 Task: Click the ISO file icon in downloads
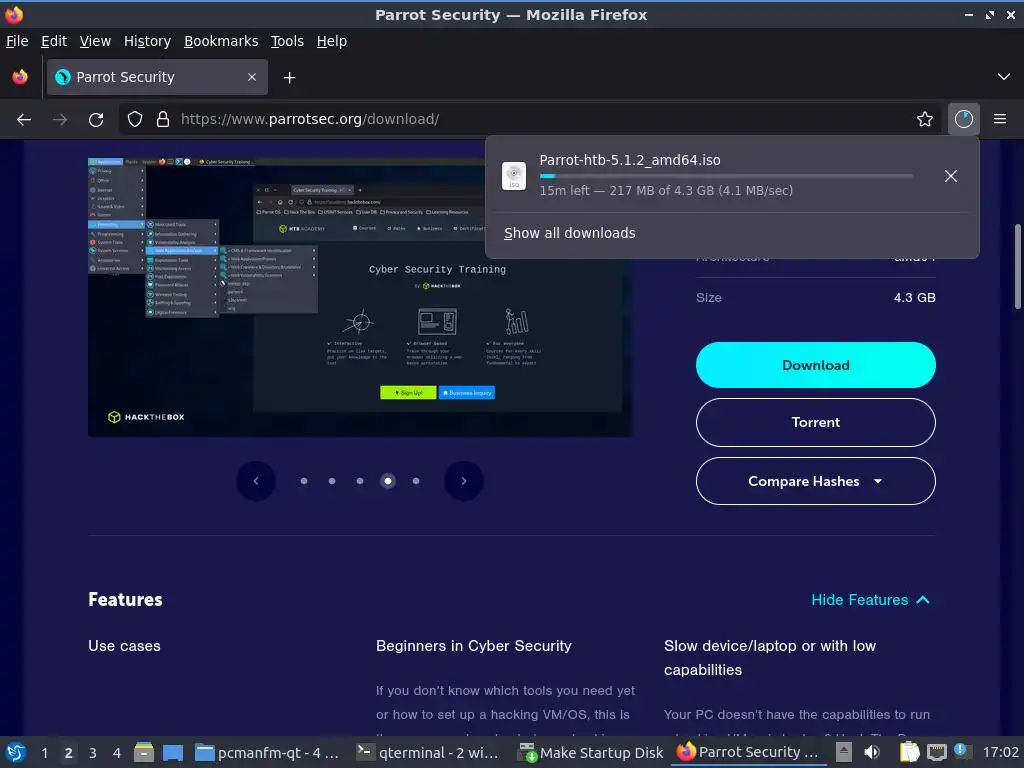[514, 176]
